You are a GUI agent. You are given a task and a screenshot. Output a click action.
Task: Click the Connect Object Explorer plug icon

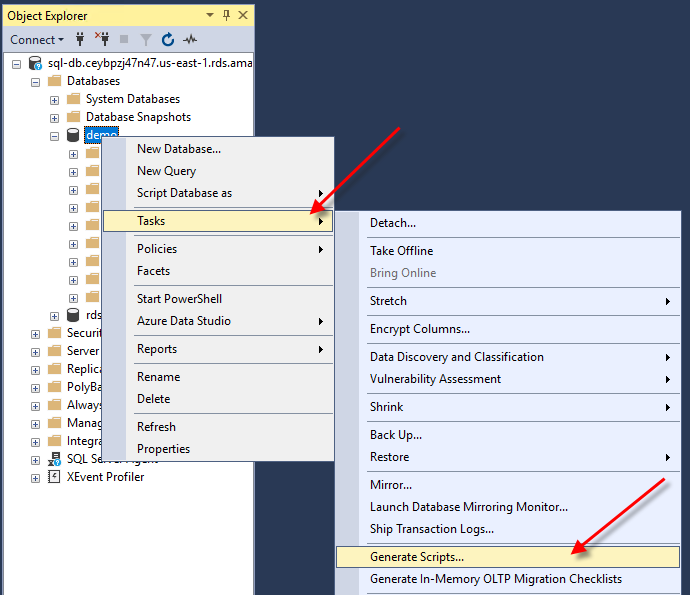pos(80,40)
